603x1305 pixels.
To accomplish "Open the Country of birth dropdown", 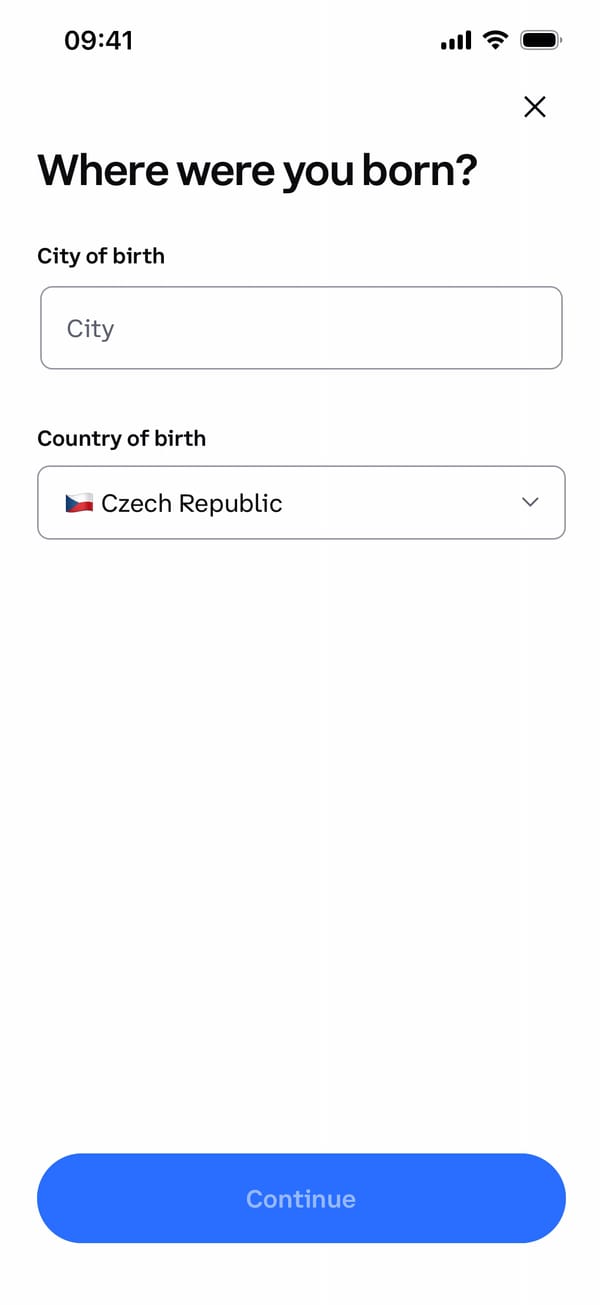I will coord(301,502).
